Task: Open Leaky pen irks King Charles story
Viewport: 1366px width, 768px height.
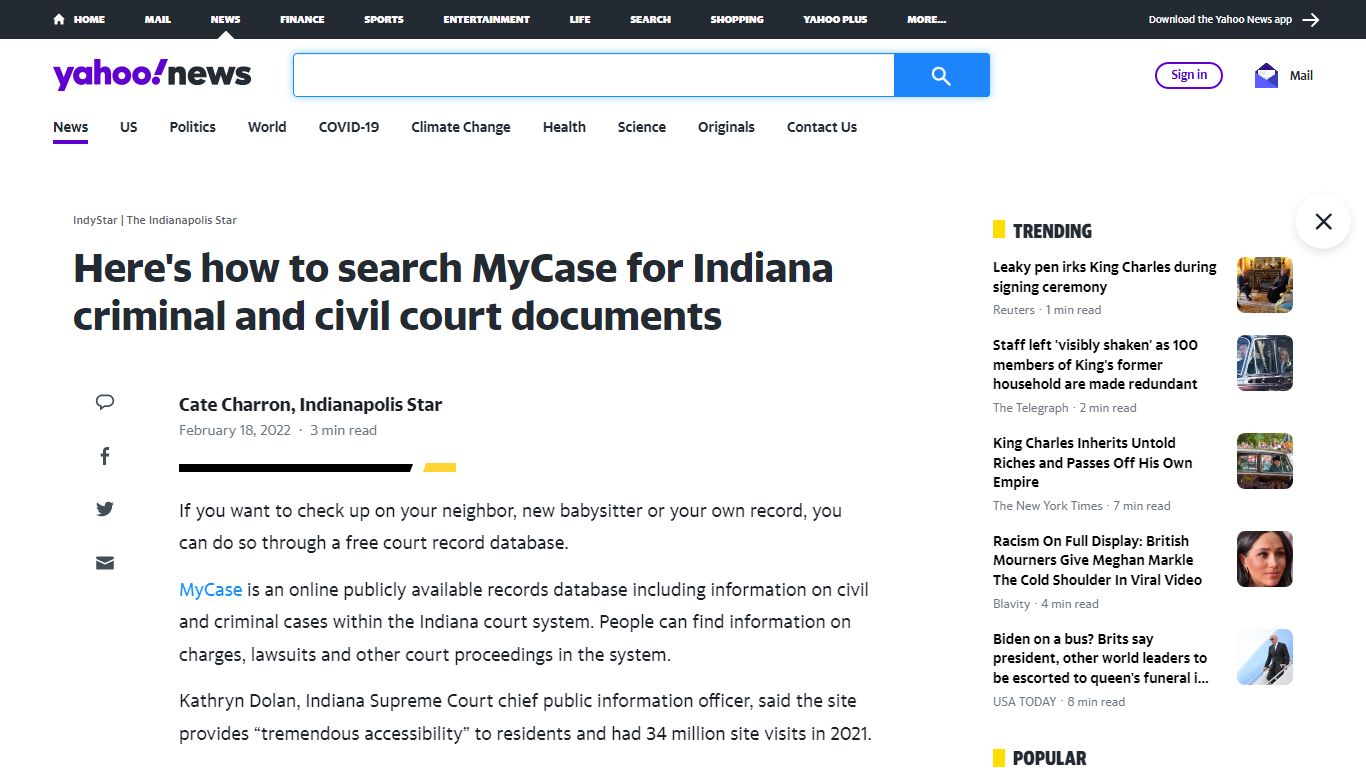Action: 1105,277
